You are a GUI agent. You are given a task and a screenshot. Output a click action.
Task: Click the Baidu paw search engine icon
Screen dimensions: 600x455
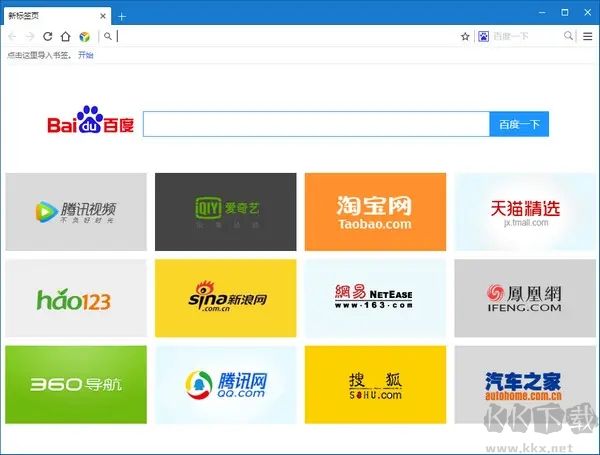[484, 36]
